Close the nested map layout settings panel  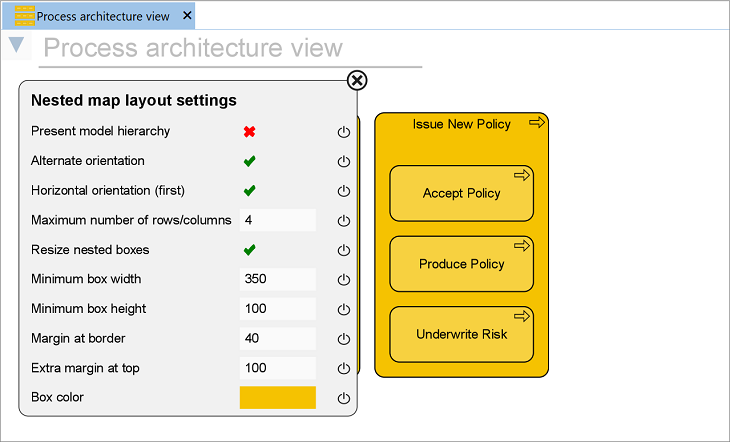click(x=357, y=81)
